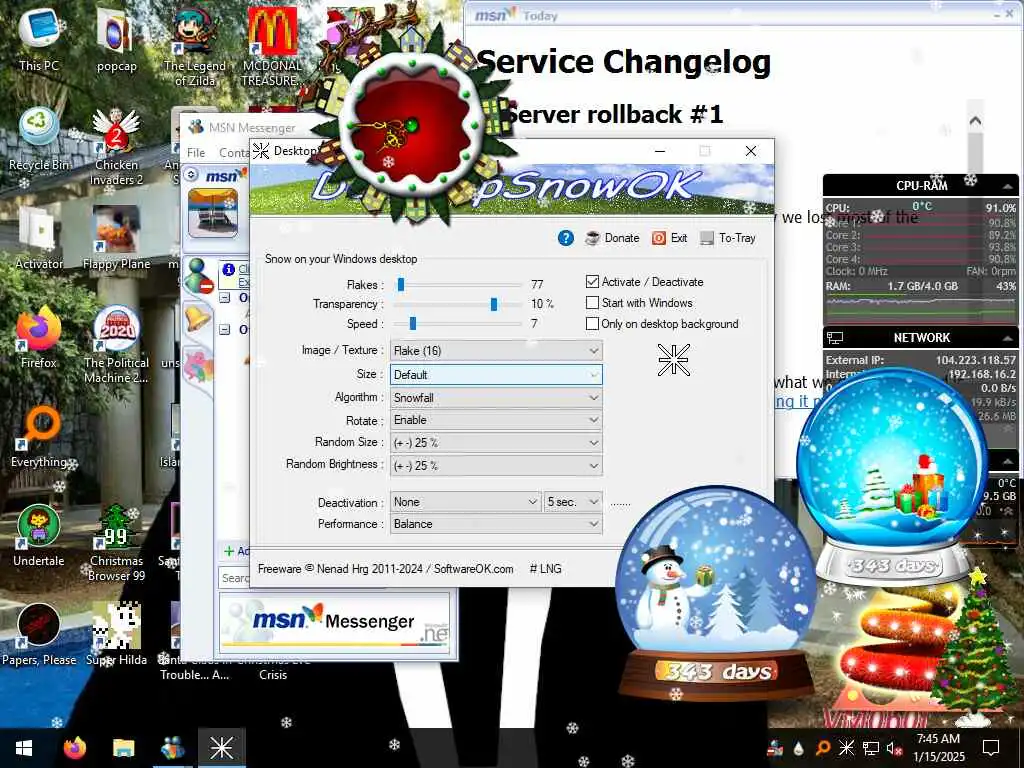The image size is (1024, 768).
Task: Open the Deactivation dropdown showing None
Action: (x=466, y=502)
